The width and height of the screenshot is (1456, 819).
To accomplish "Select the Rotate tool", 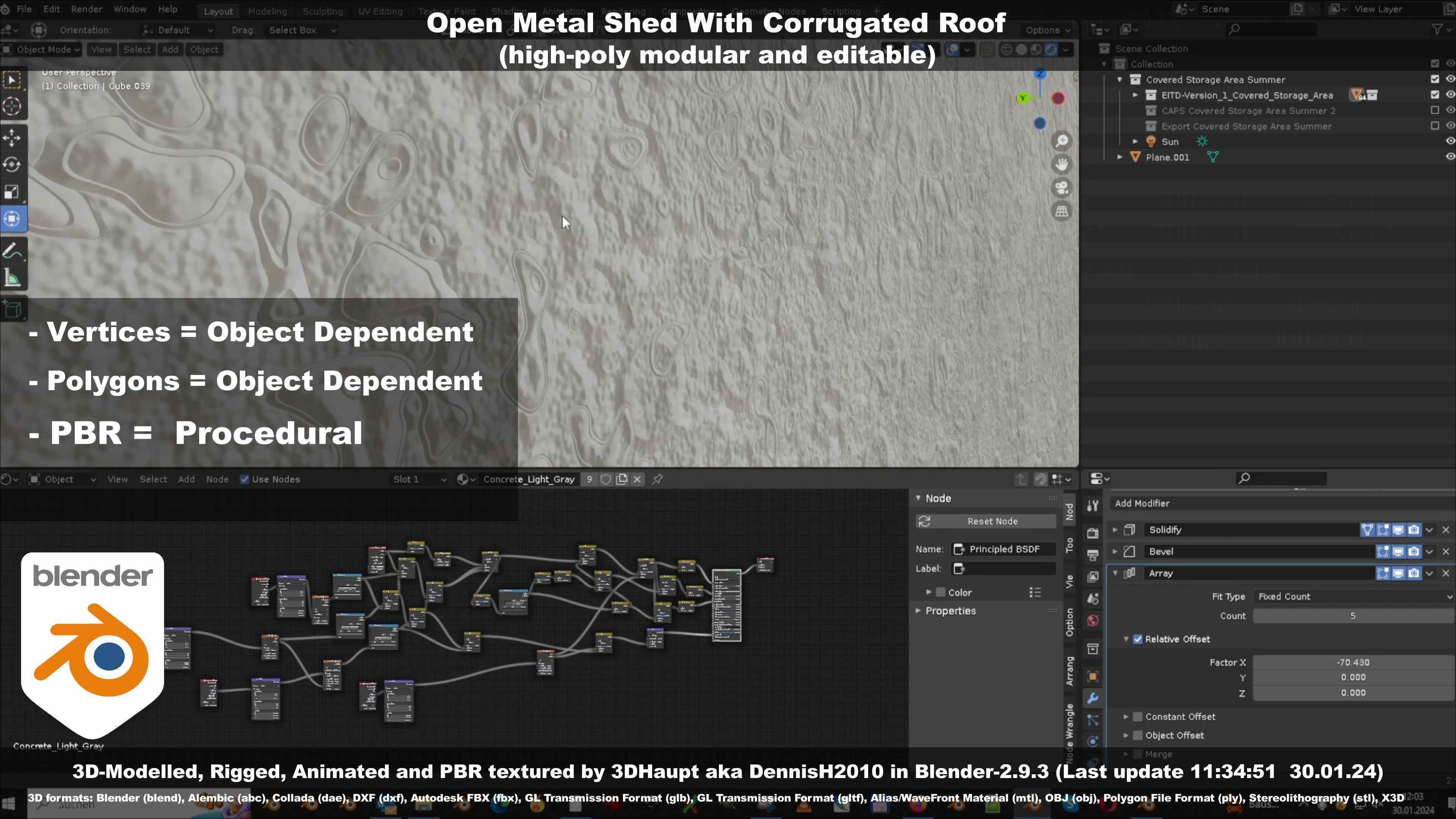I will (13, 165).
